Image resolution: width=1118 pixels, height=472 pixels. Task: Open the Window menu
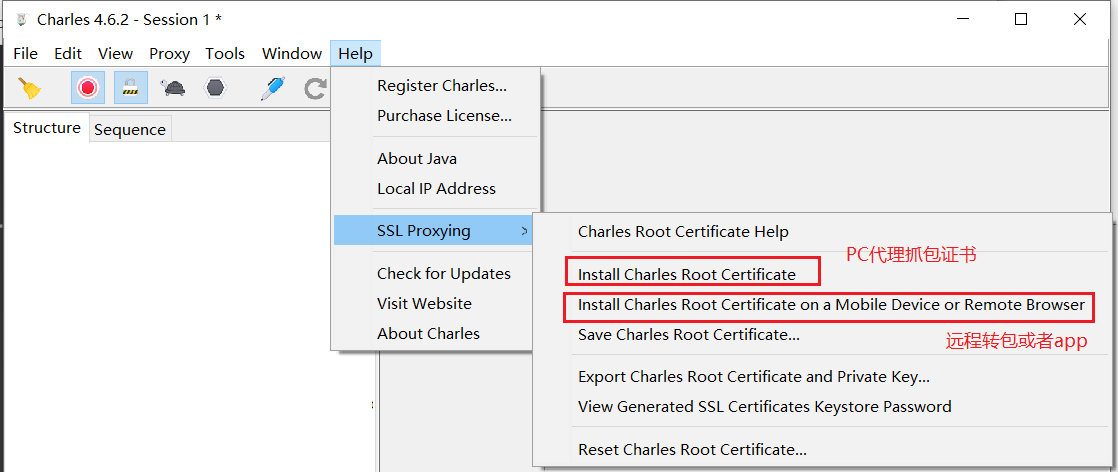pos(292,53)
